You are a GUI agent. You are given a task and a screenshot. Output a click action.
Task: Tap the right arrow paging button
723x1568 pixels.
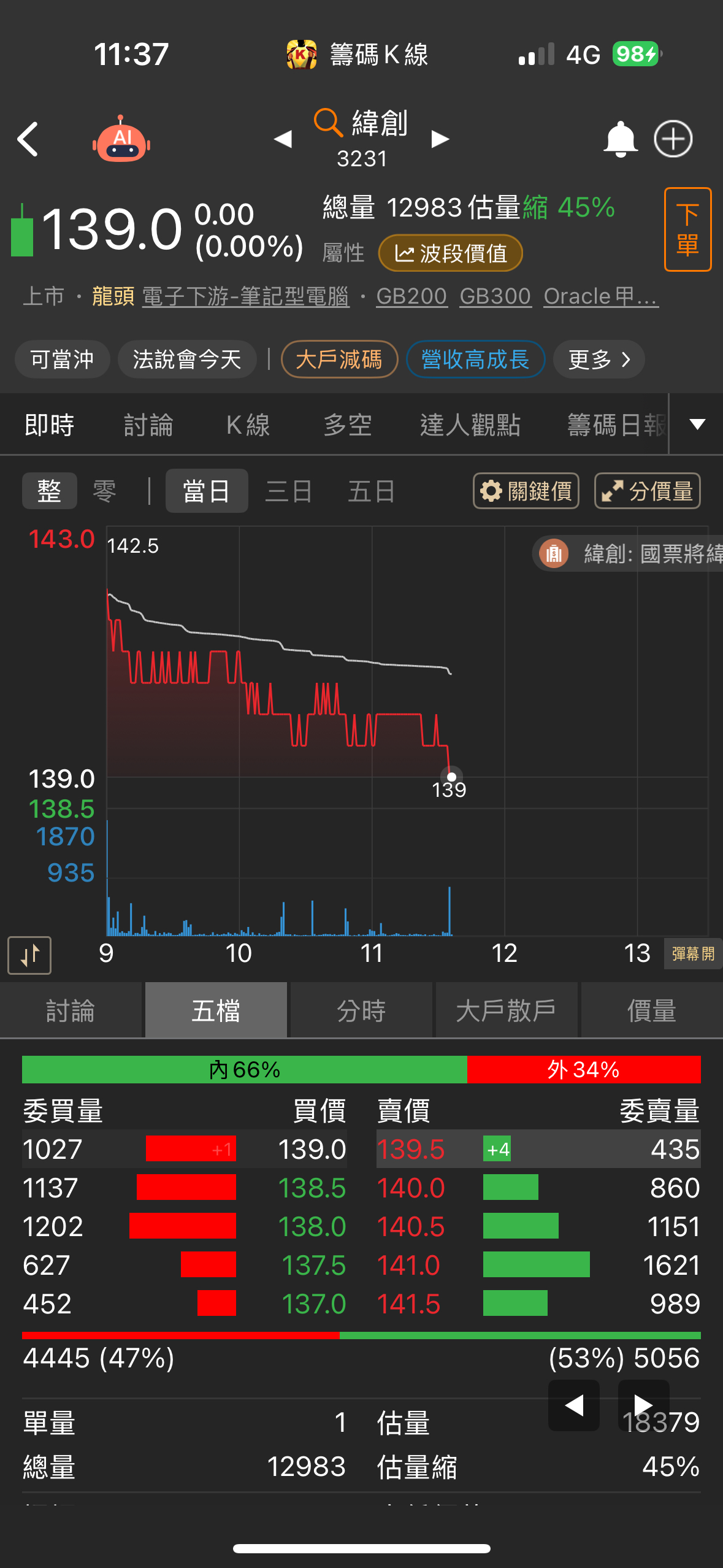click(x=643, y=1405)
